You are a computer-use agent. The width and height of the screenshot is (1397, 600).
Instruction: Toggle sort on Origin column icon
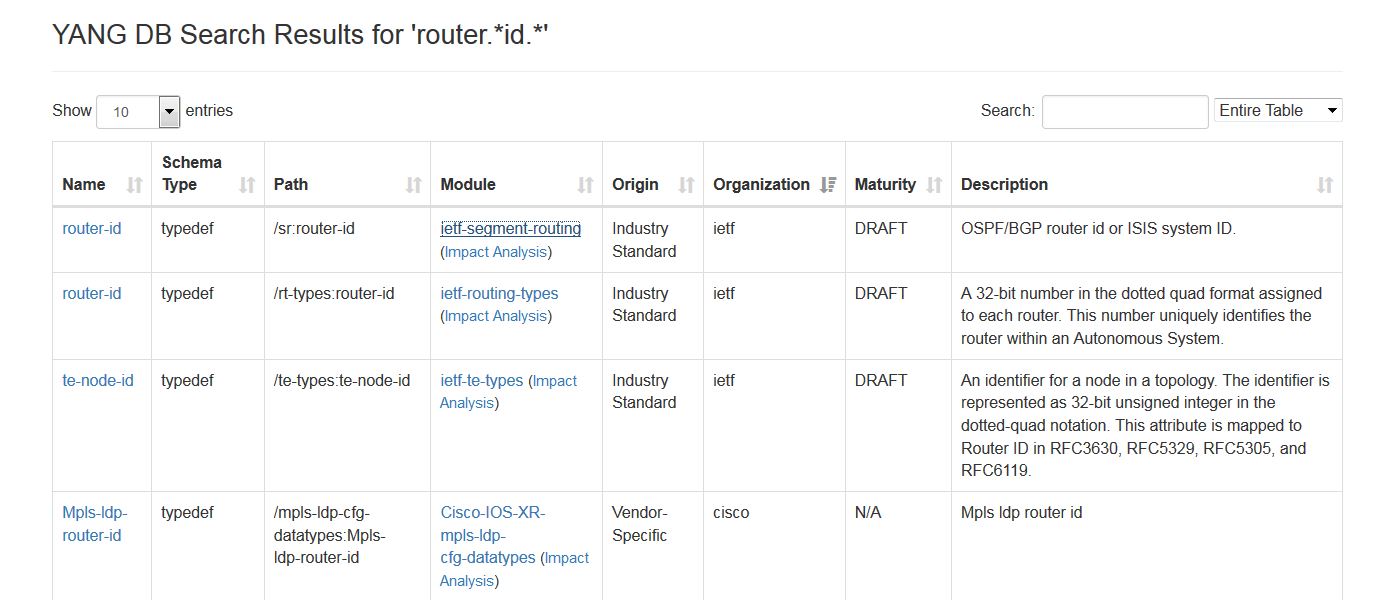(x=687, y=185)
